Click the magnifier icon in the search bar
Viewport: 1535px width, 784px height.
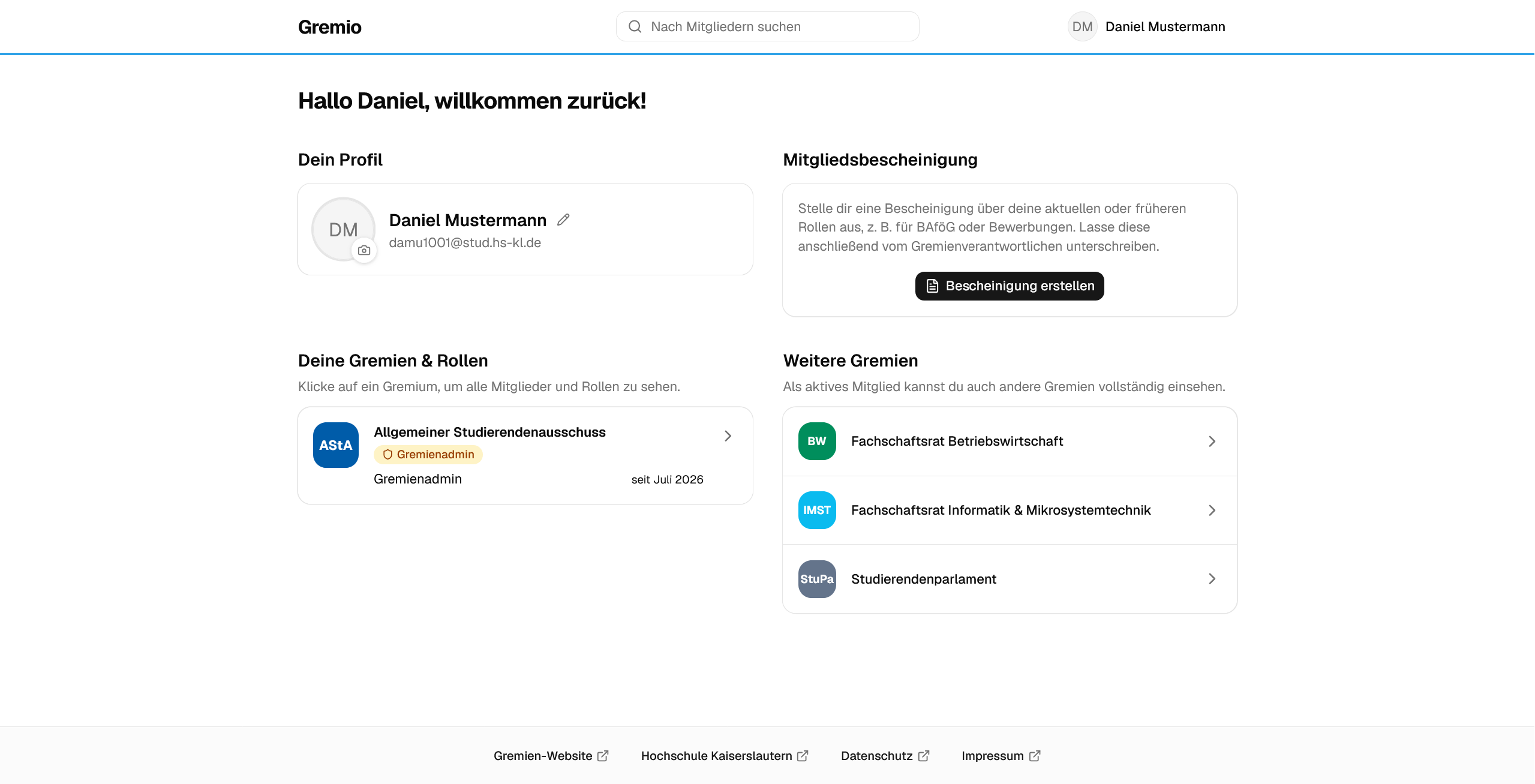click(x=635, y=26)
